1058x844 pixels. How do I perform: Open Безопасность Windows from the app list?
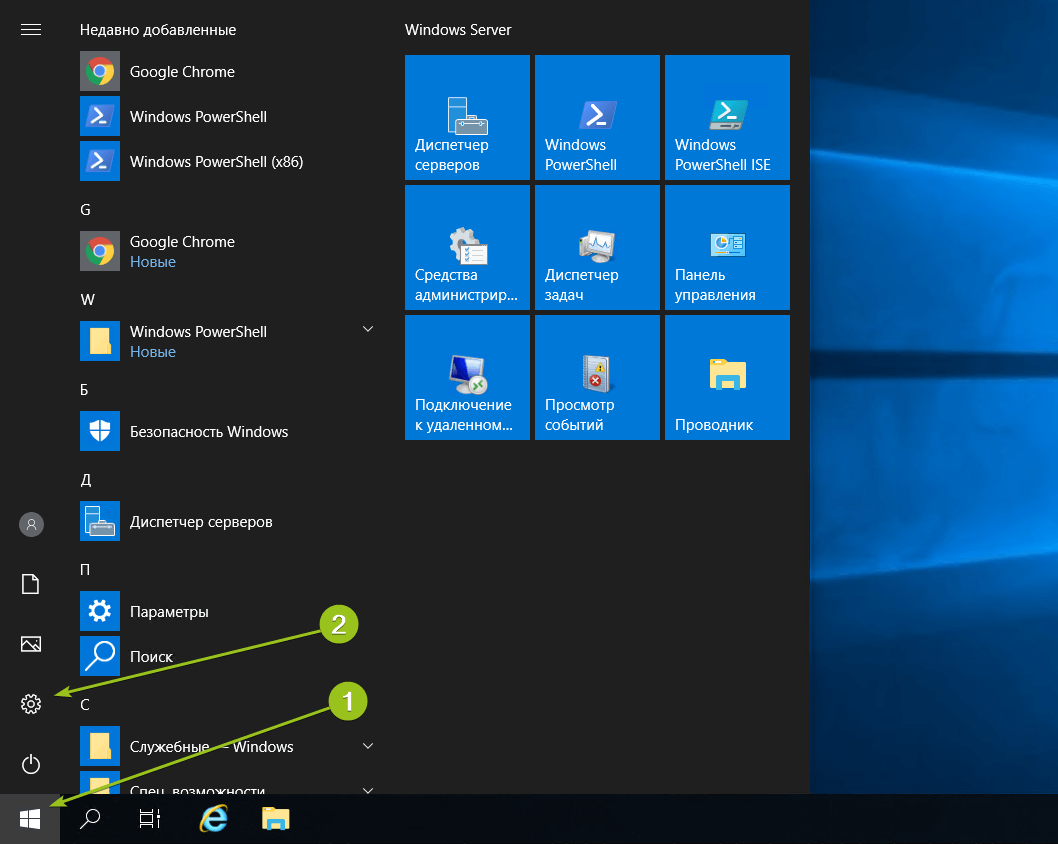point(229,431)
